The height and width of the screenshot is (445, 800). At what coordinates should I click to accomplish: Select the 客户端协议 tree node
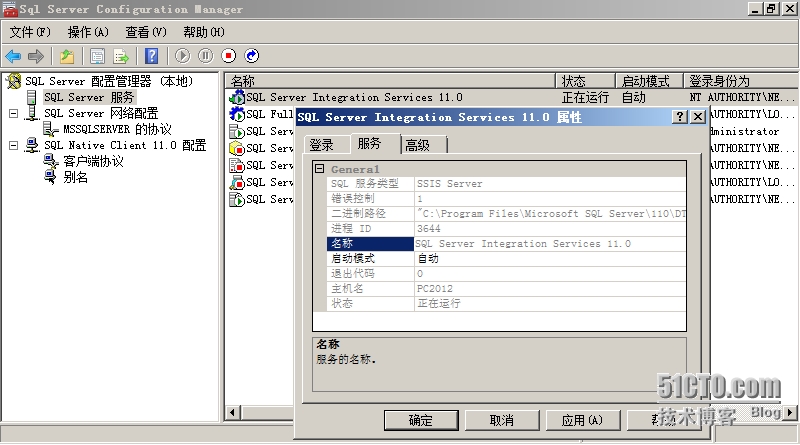[x=93, y=161]
